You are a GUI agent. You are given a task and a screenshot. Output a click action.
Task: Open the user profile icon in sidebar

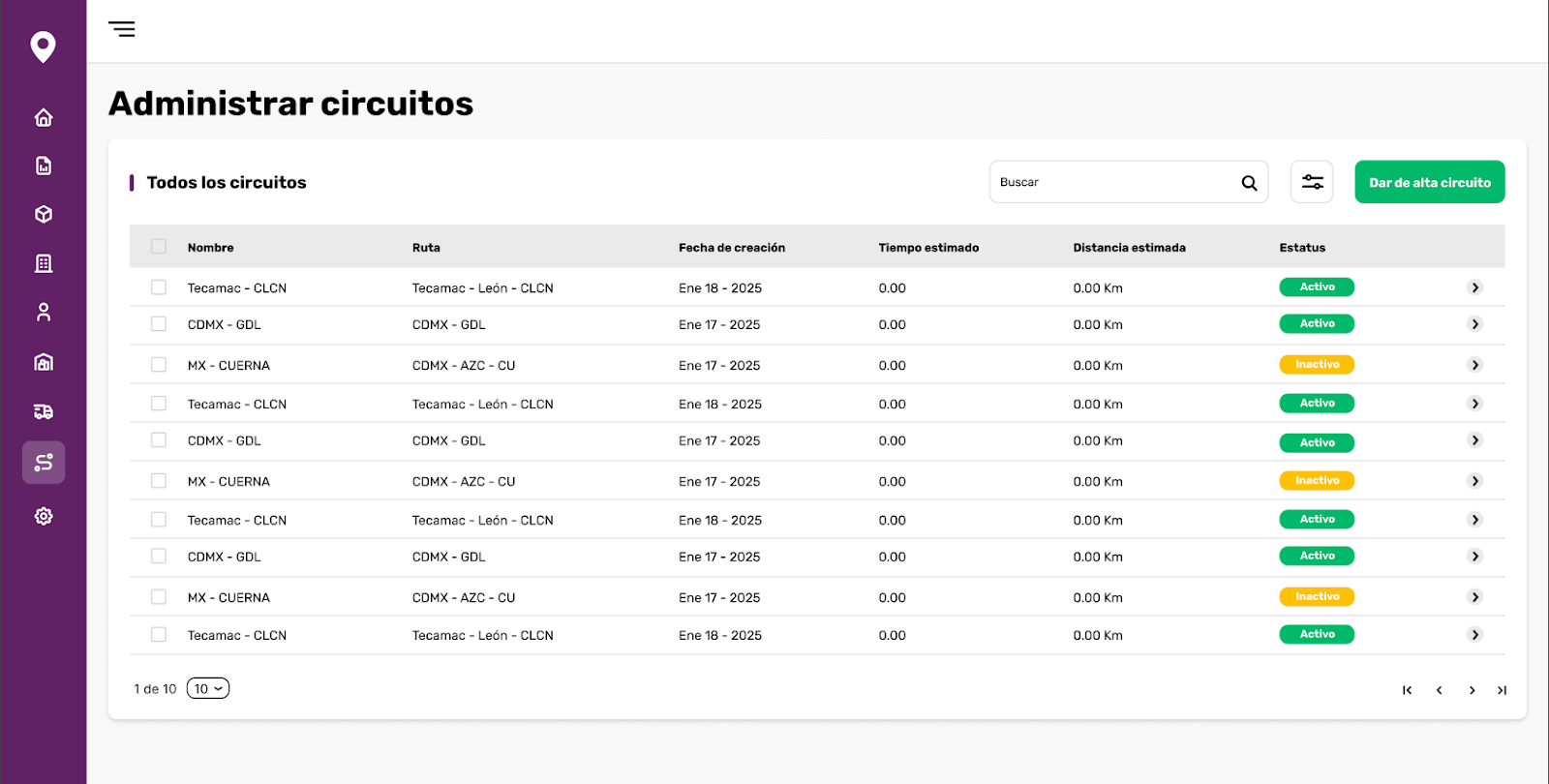[44, 313]
